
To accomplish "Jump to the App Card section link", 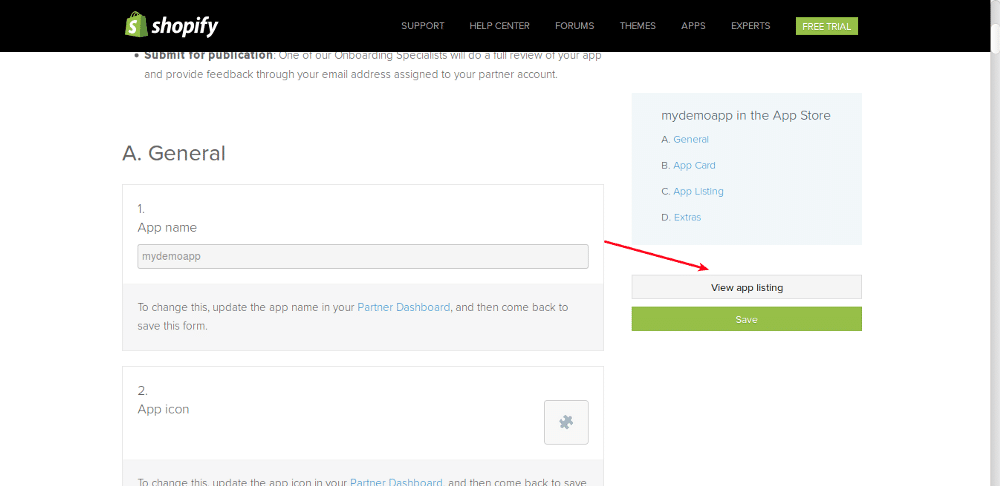I will 695,165.
